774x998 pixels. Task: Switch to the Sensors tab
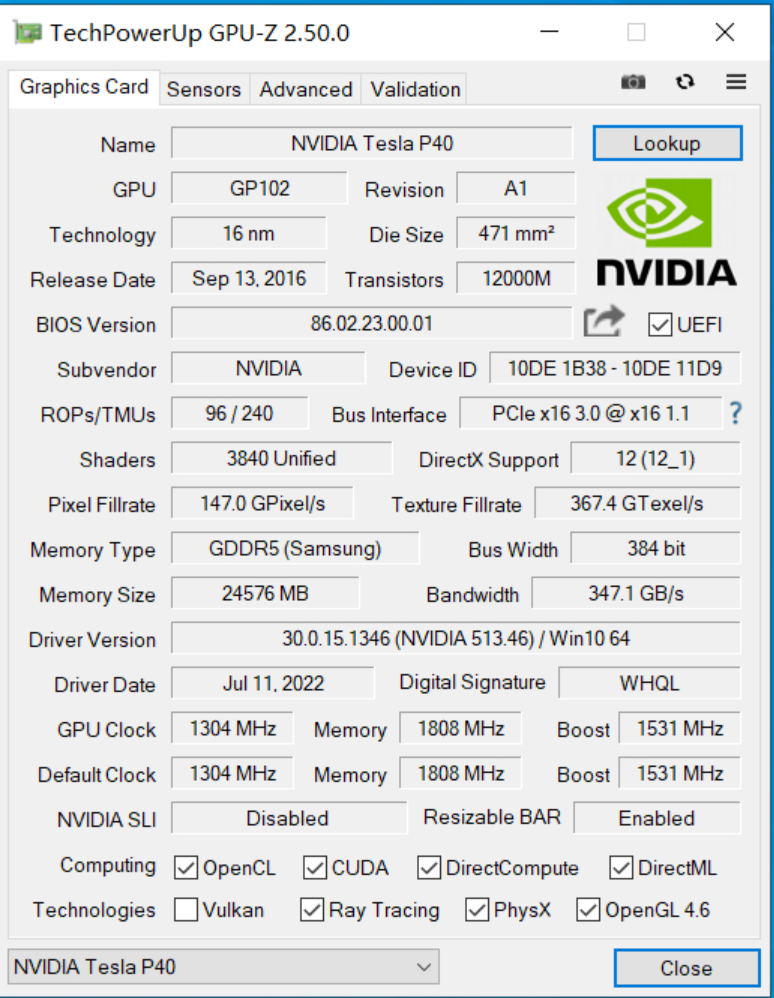coord(204,89)
